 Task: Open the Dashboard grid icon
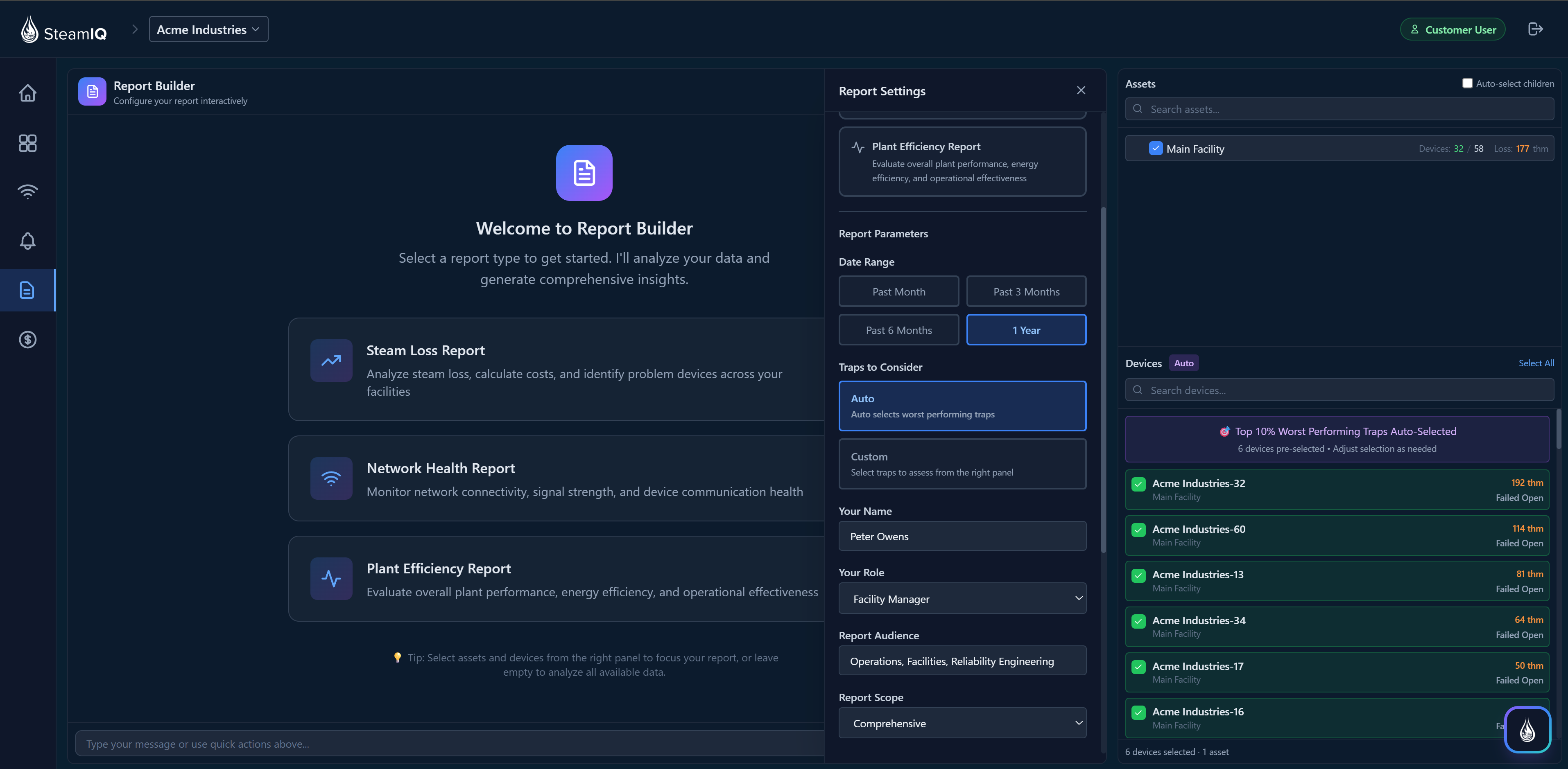(28, 144)
